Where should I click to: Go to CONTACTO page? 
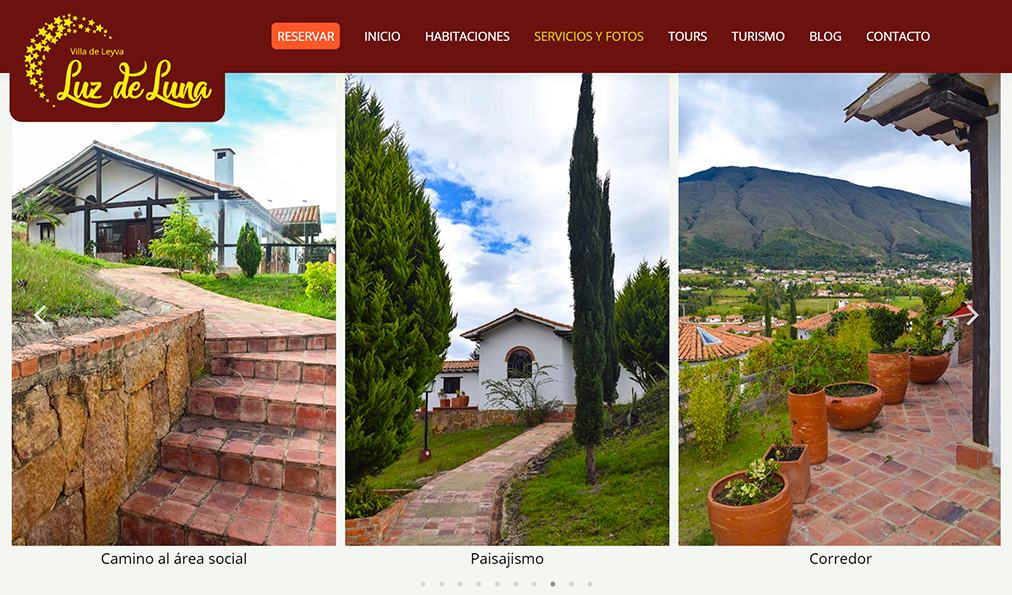click(898, 37)
